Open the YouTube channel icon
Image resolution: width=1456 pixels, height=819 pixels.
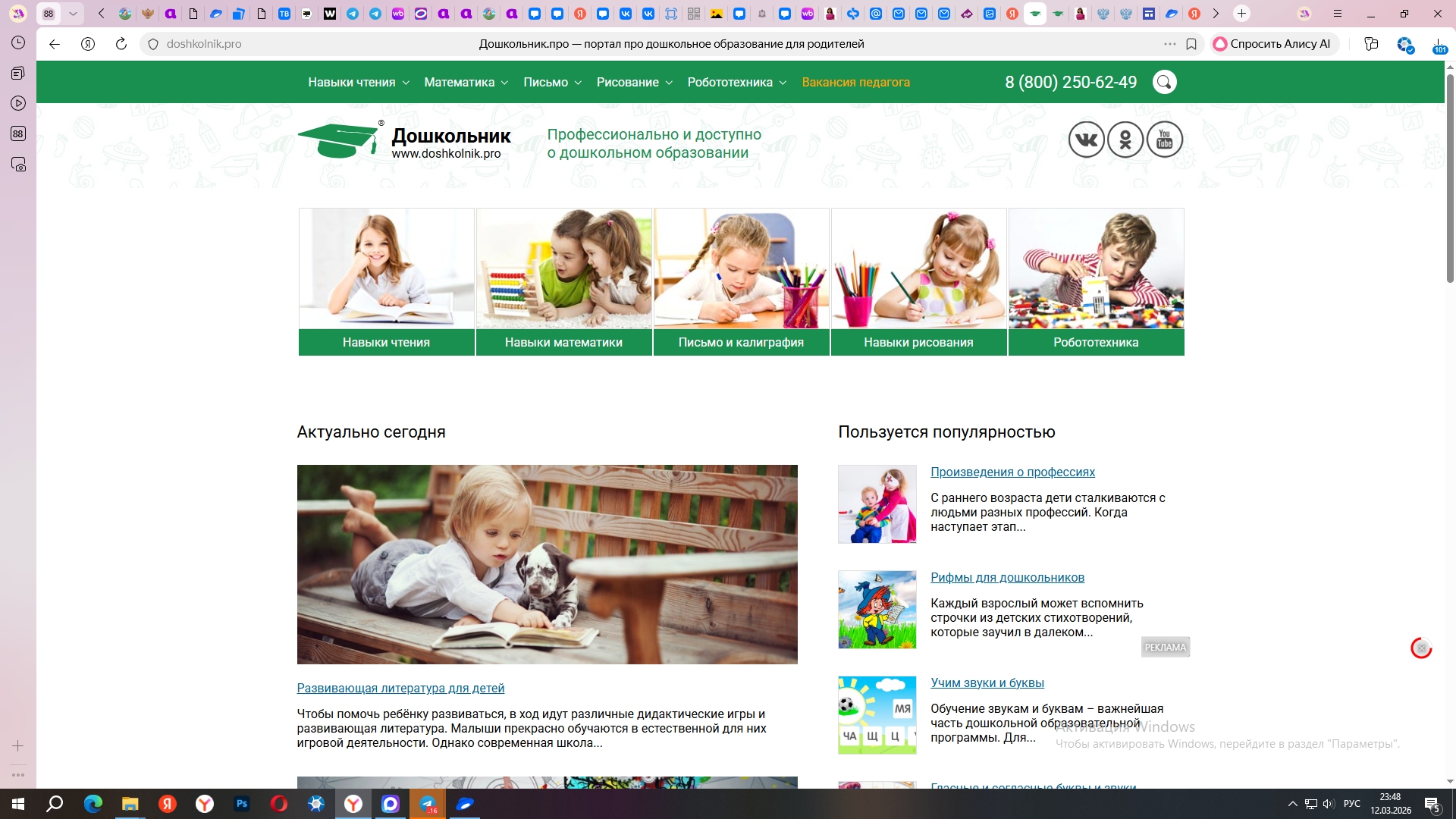1165,140
